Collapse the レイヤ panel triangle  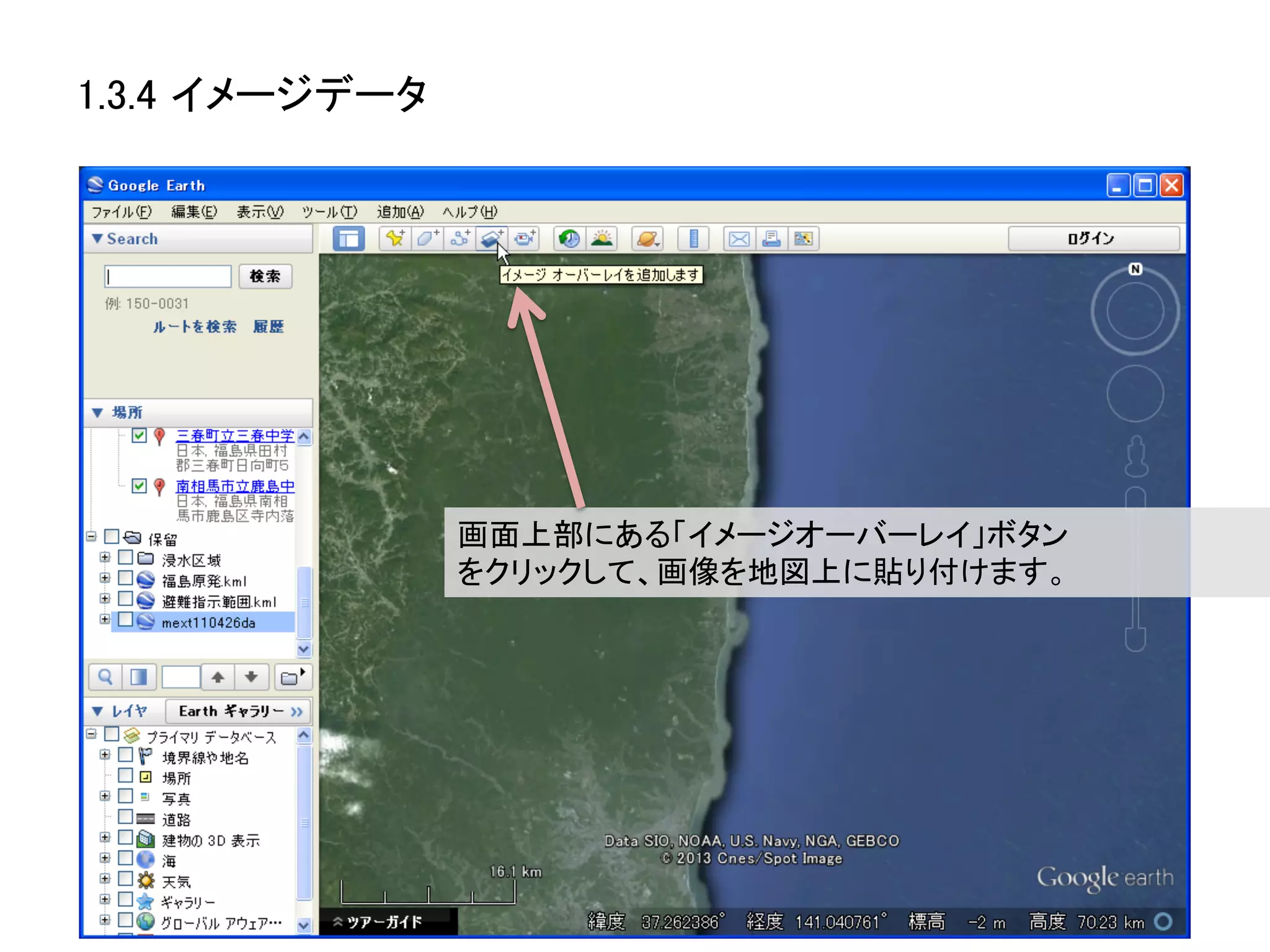(97, 711)
